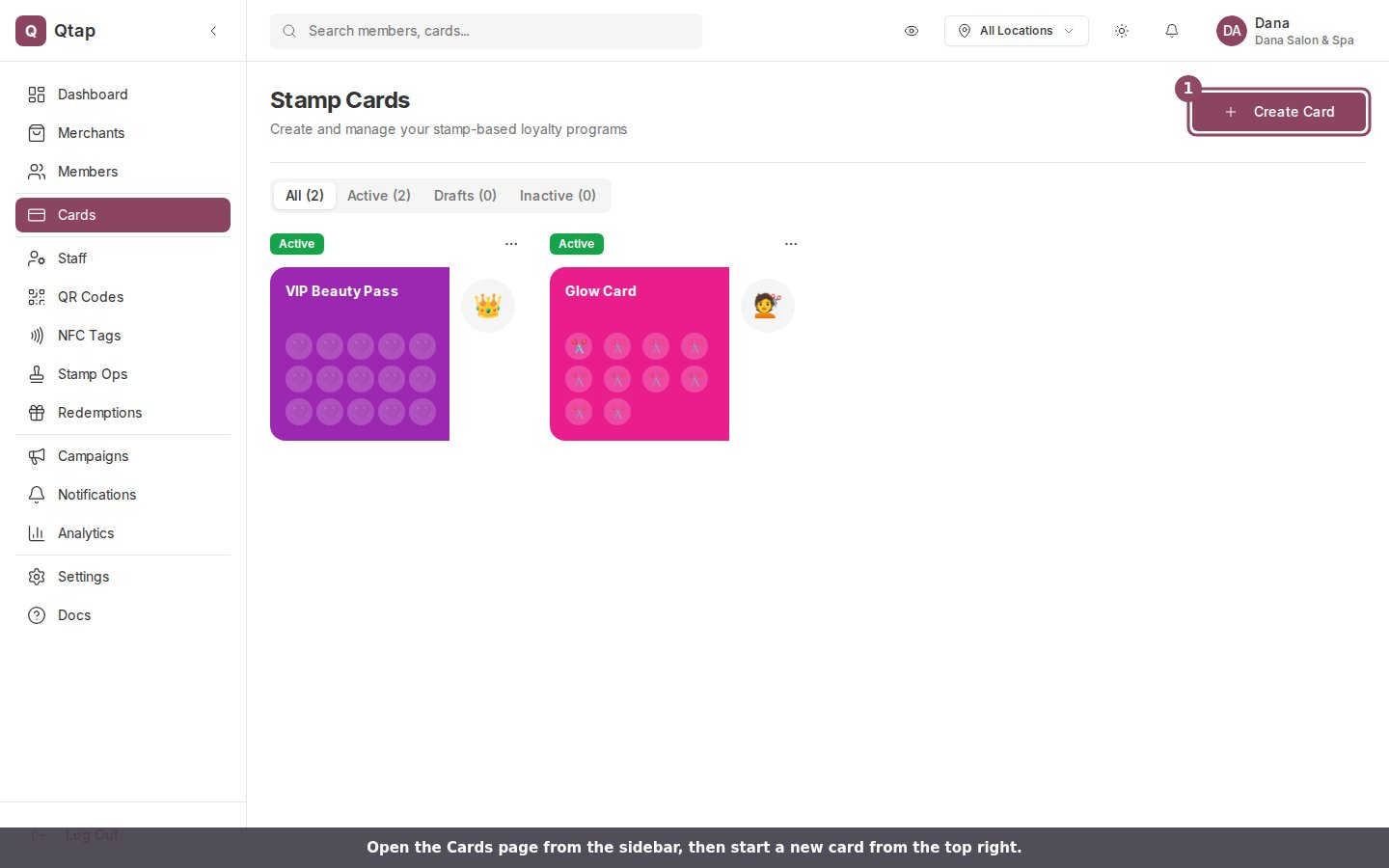Click the Cards credit card icon
Image resolution: width=1389 pixels, height=868 pixels.
(x=37, y=215)
